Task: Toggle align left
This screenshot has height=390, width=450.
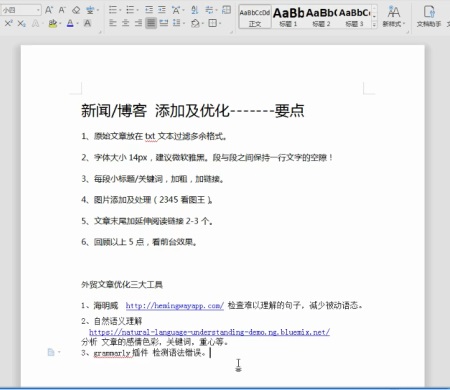Action: point(113,23)
